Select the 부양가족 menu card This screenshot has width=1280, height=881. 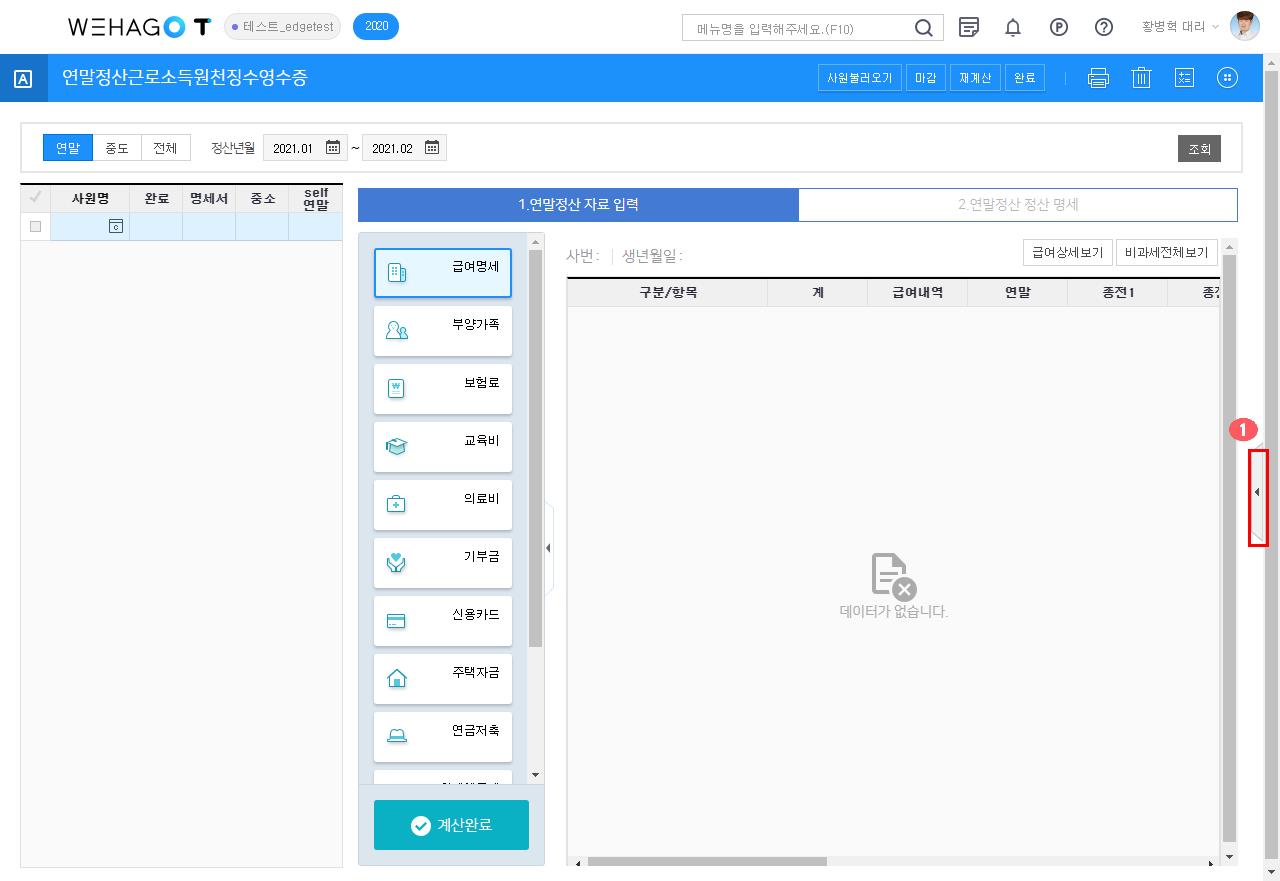click(x=442, y=331)
